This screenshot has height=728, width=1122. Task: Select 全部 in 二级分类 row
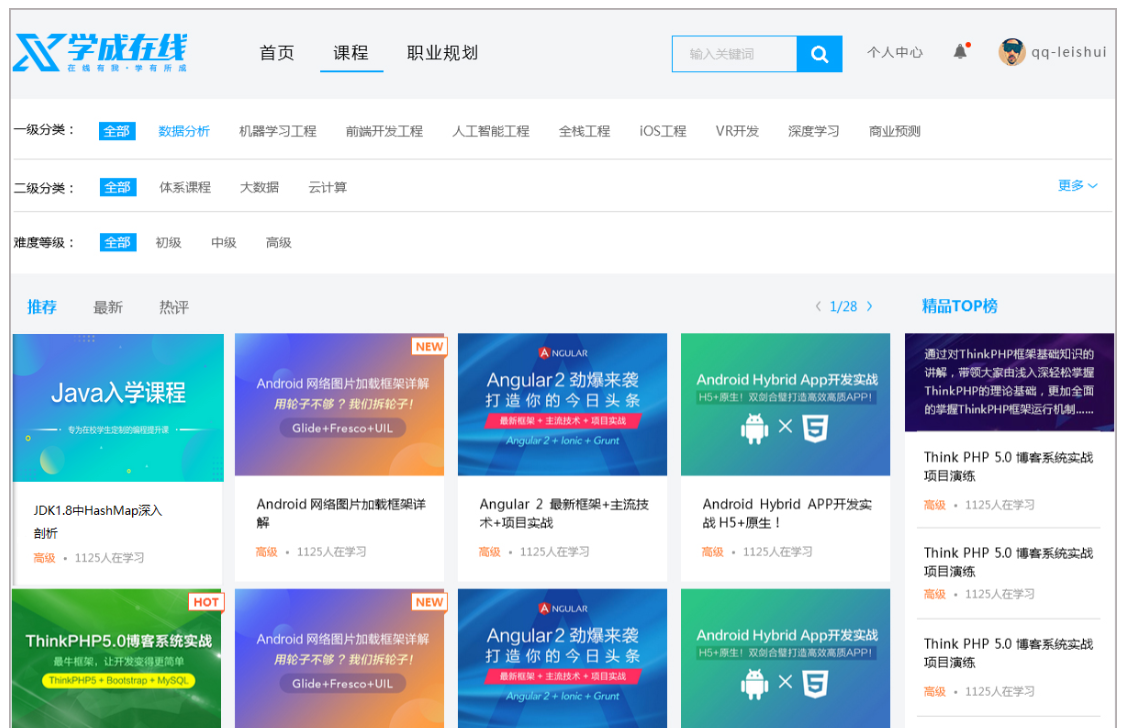pyautogui.click(x=117, y=188)
